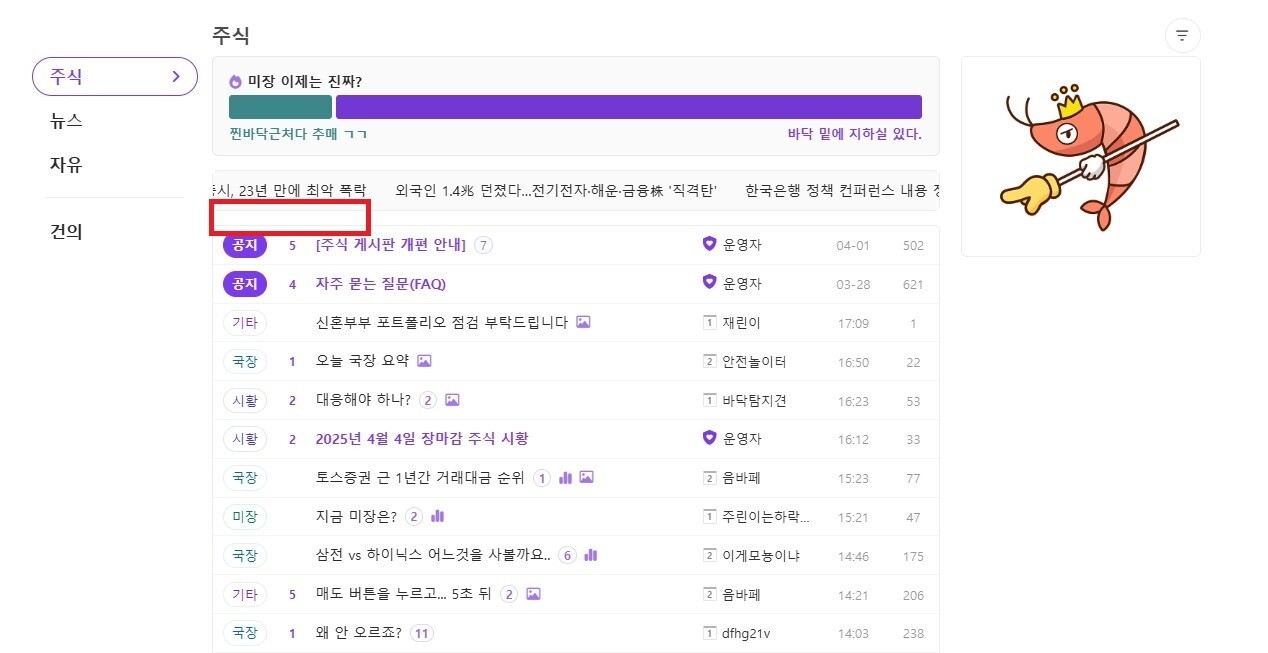
Task: Open the filter options icon
Action: (1182, 36)
